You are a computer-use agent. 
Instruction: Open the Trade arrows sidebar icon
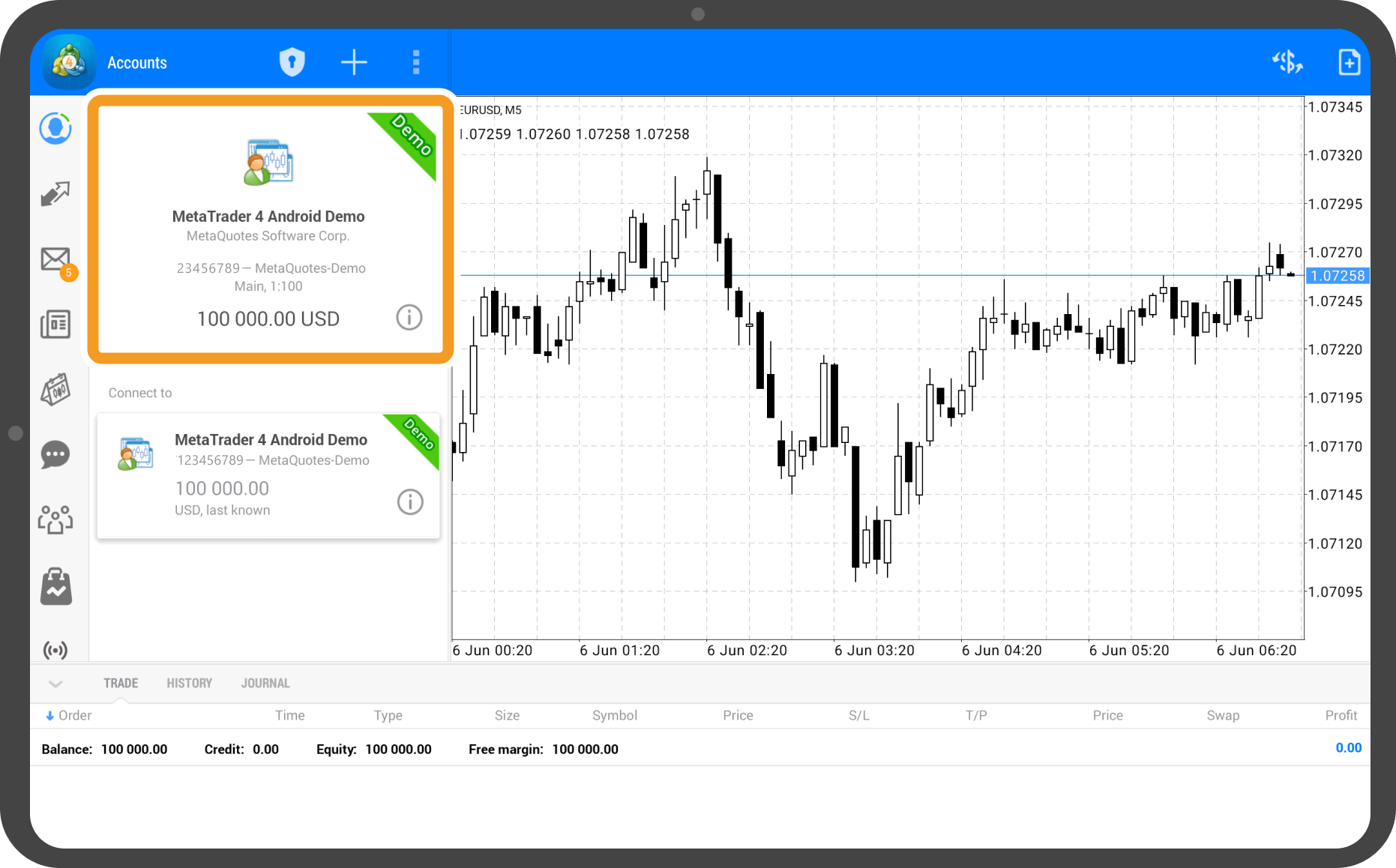pyautogui.click(x=55, y=194)
